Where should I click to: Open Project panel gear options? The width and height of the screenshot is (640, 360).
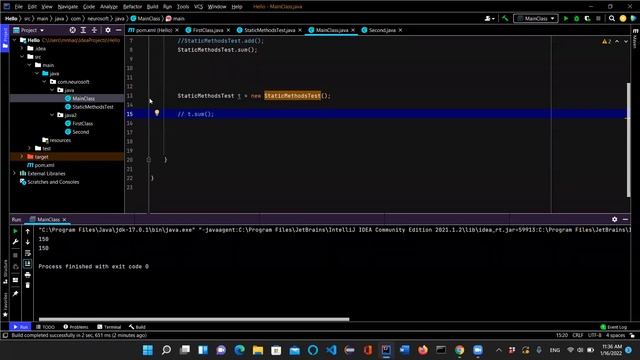click(x=108, y=30)
